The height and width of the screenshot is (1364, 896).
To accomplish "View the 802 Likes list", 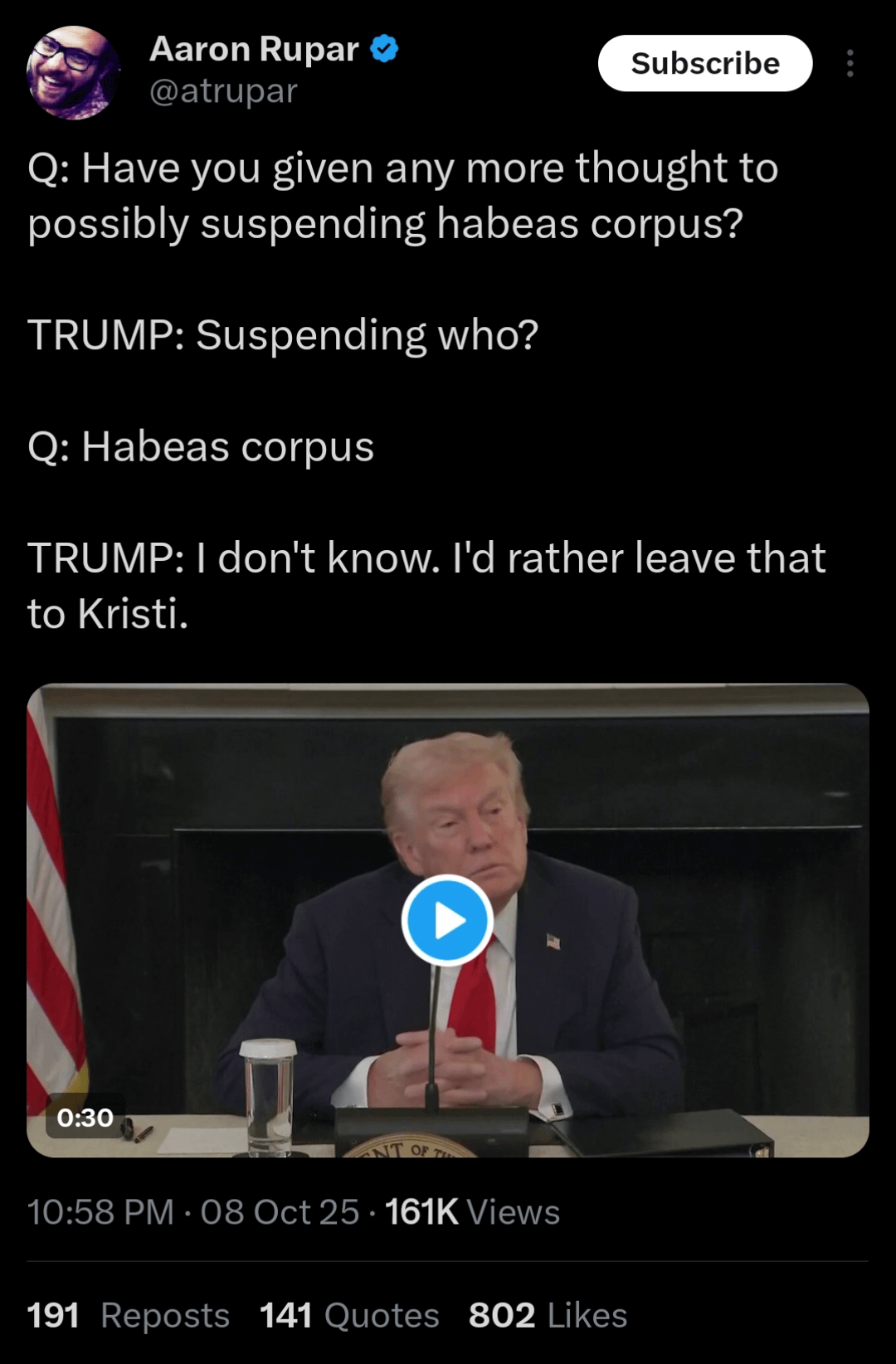I will tap(548, 1315).
